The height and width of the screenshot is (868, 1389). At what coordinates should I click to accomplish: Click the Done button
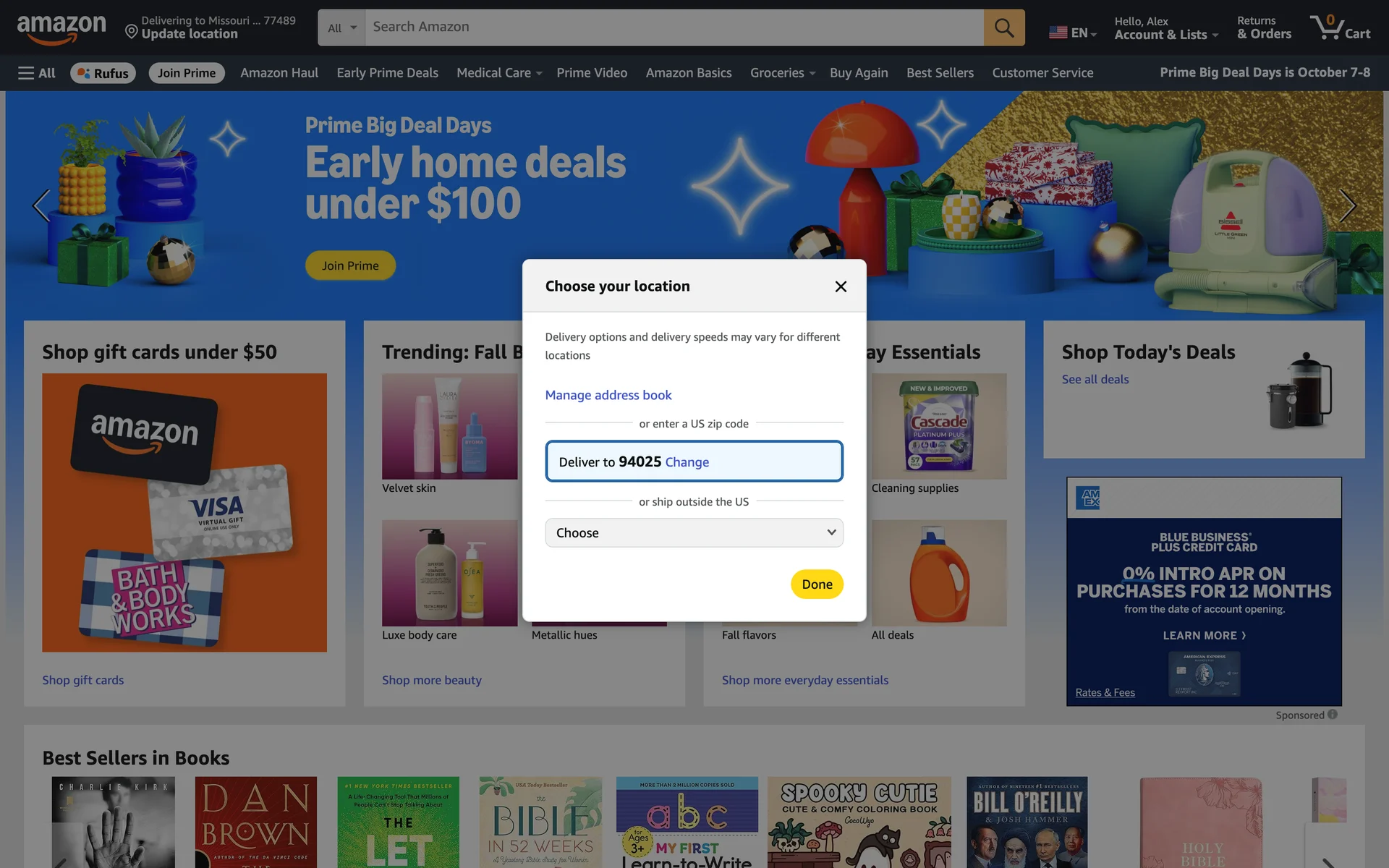tap(817, 584)
